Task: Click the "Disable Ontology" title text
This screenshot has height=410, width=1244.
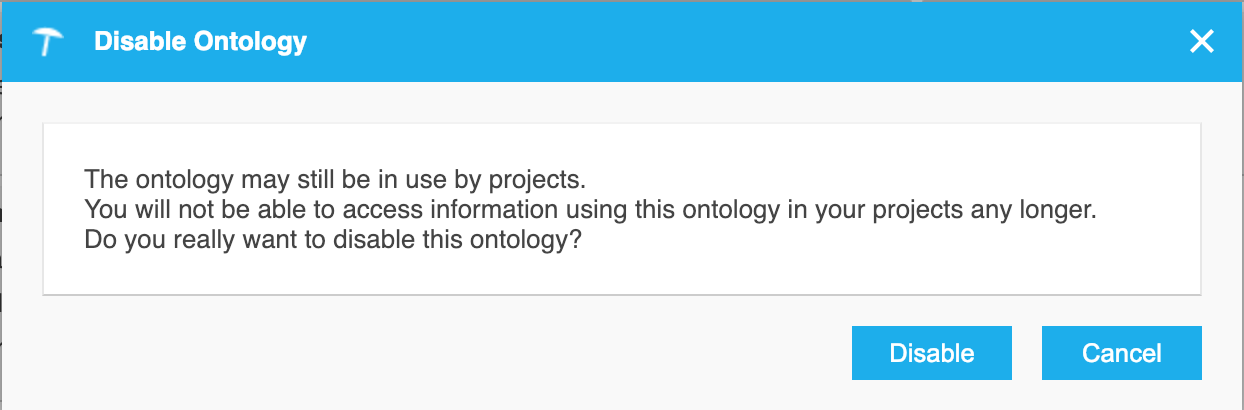Action: (200, 42)
